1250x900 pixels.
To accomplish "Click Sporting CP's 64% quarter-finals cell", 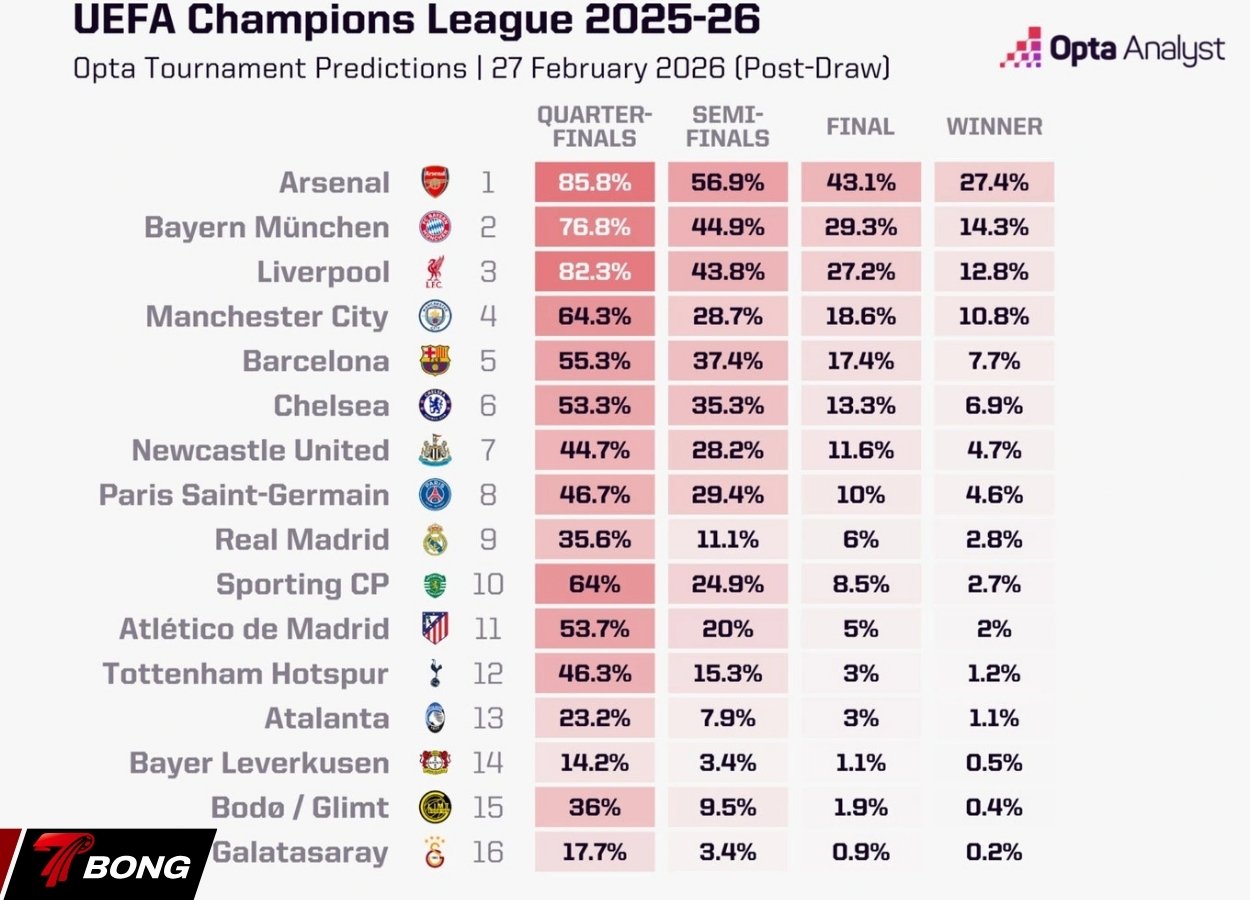I will [594, 584].
